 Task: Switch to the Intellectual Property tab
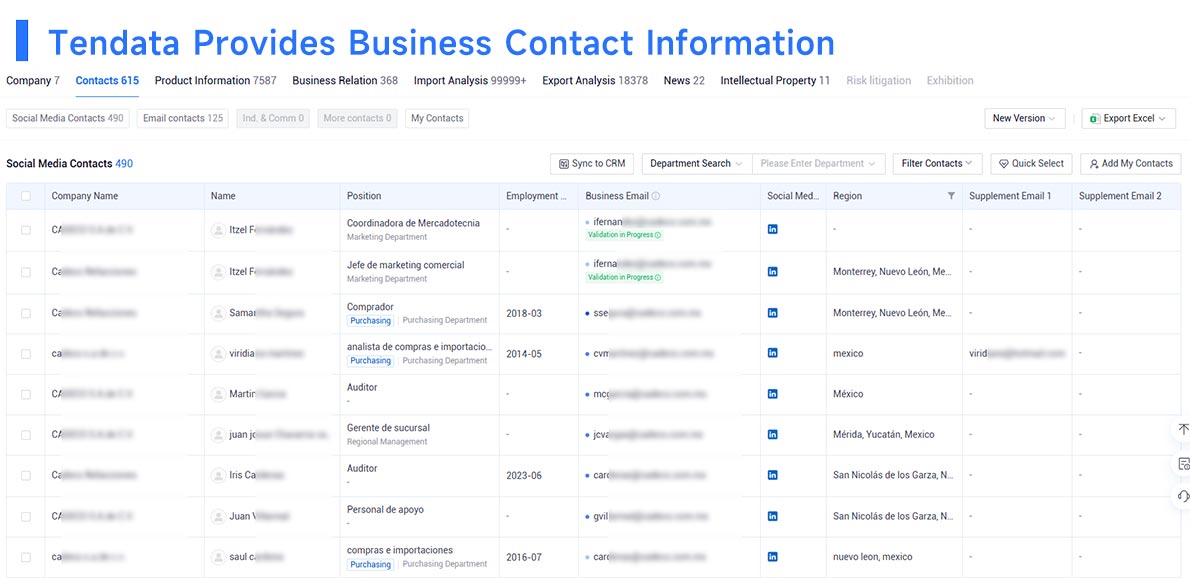click(775, 80)
